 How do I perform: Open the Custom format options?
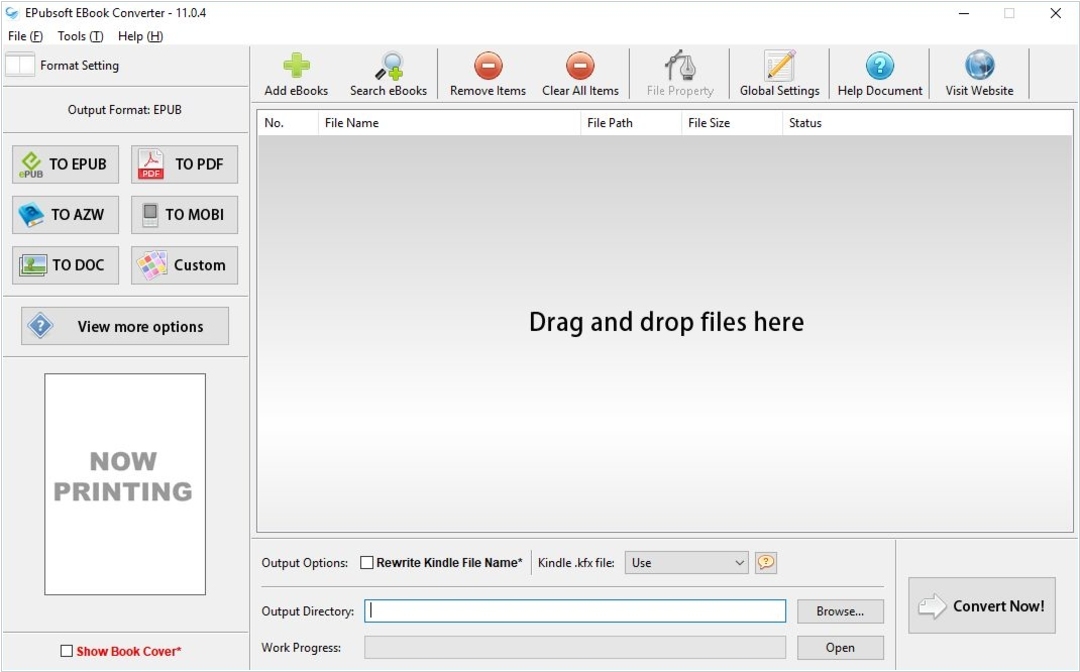pyautogui.click(x=184, y=265)
